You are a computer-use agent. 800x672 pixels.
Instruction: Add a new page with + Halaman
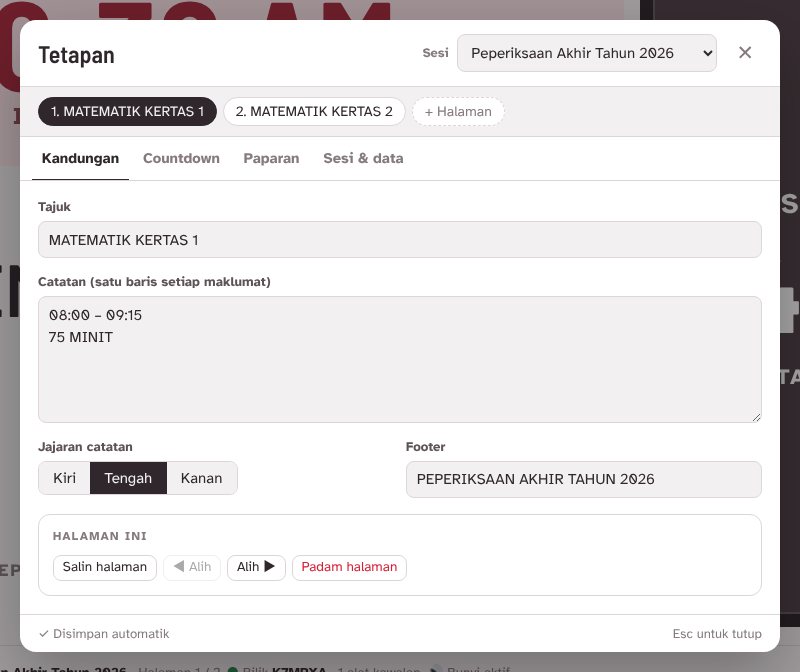pyautogui.click(x=458, y=111)
